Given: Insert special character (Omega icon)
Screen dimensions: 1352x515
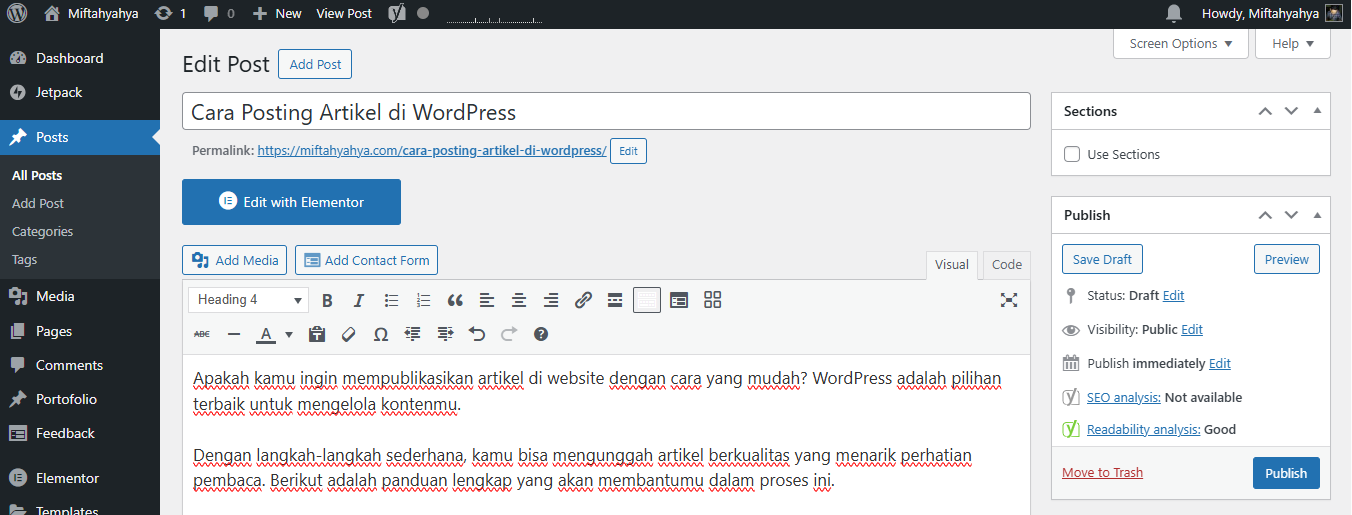Looking at the screenshot, I should [x=381, y=334].
